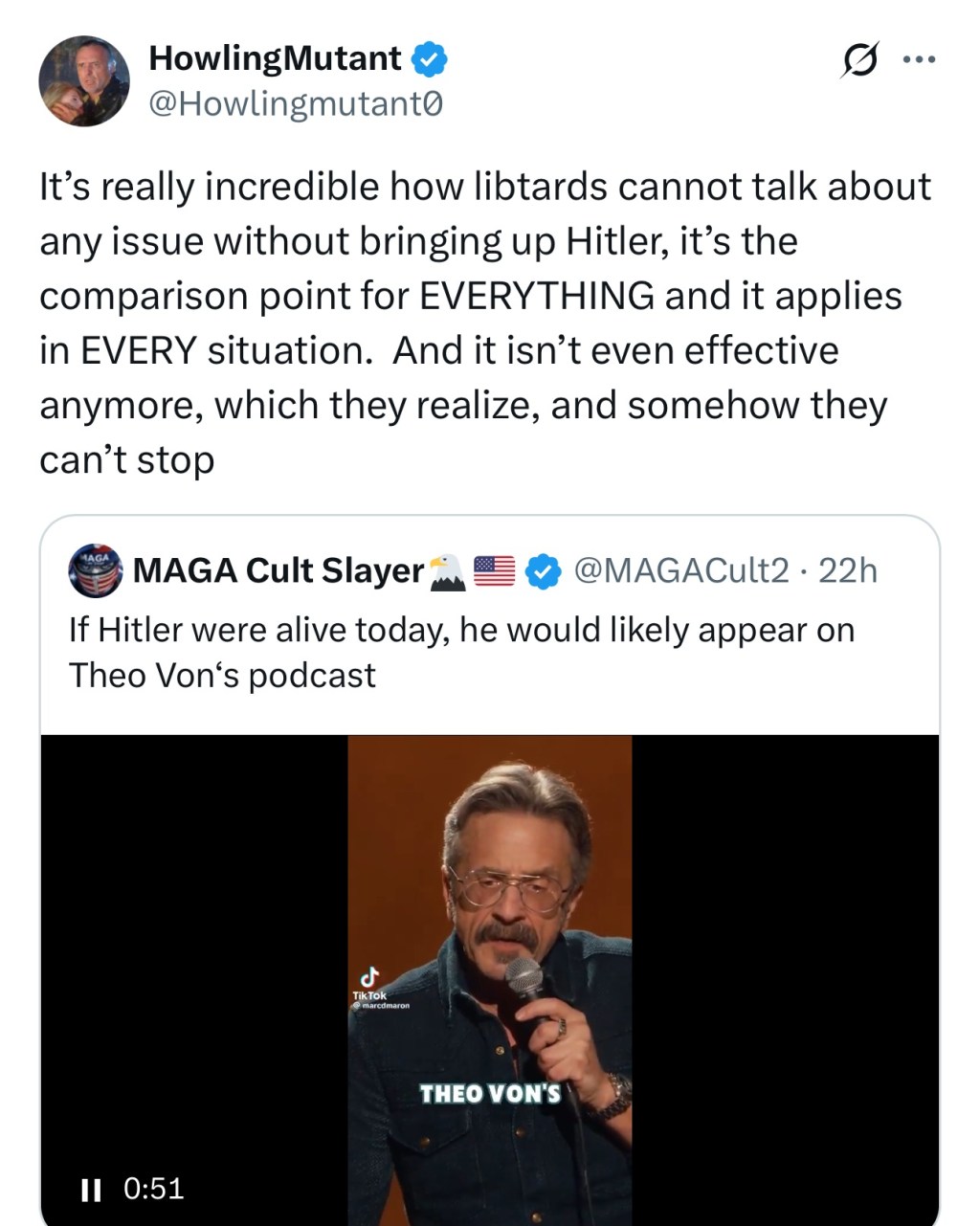Click the HowlingMutant display name
980x1226 pixels.
click(275, 57)
